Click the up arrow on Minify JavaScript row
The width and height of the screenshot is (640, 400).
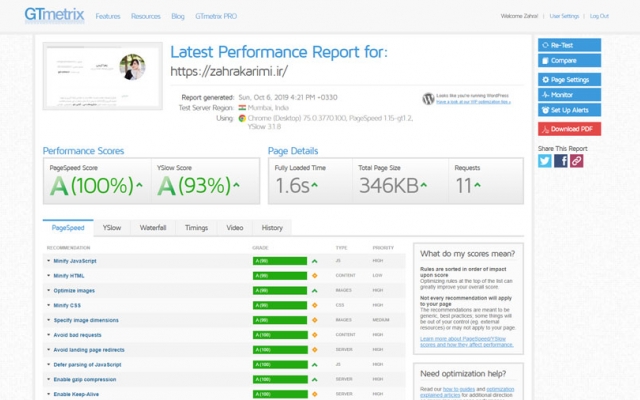[315, 261]
